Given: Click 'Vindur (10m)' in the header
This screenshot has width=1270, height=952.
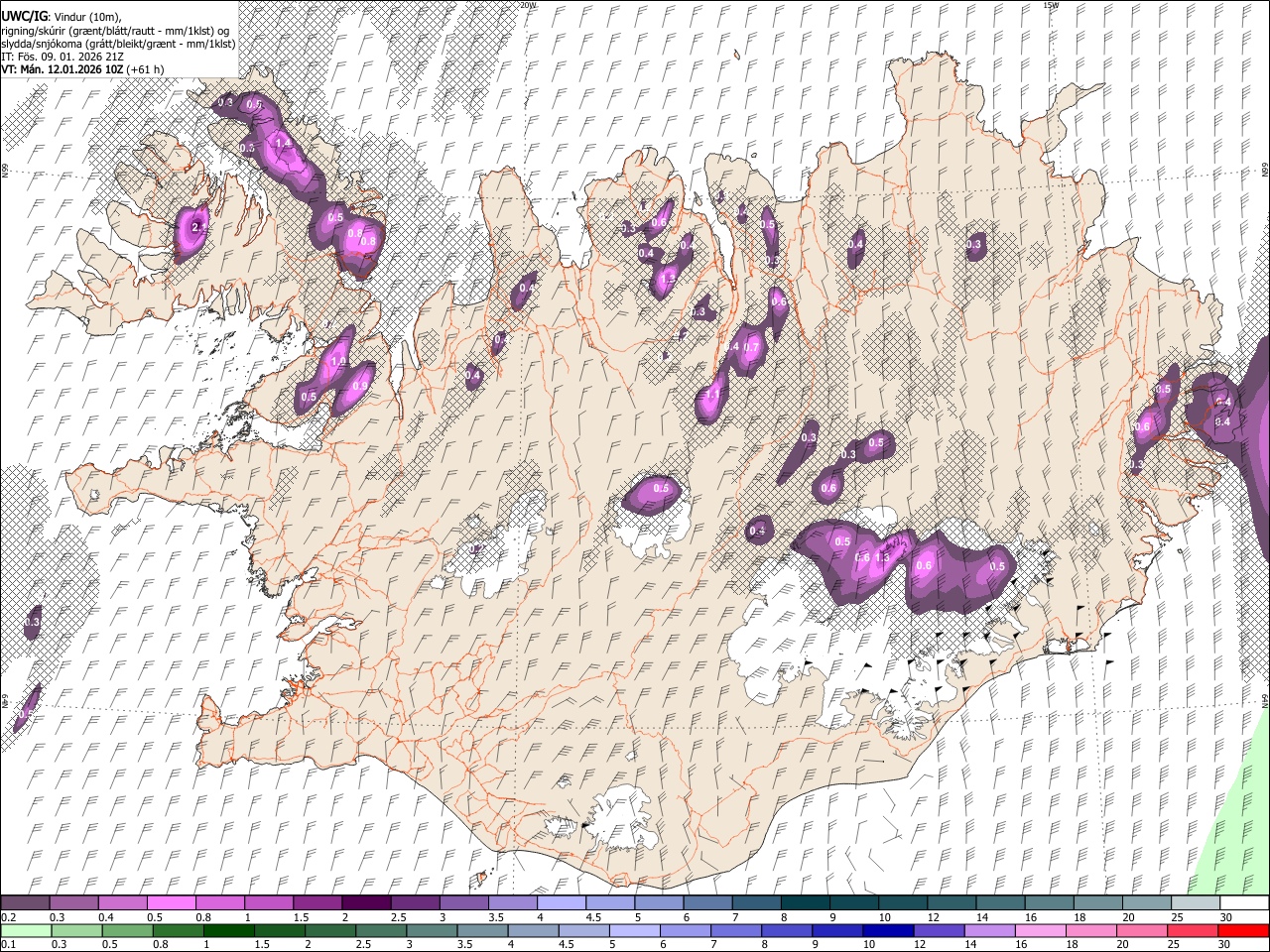Looking at the screenshot, I should point(86,17).
